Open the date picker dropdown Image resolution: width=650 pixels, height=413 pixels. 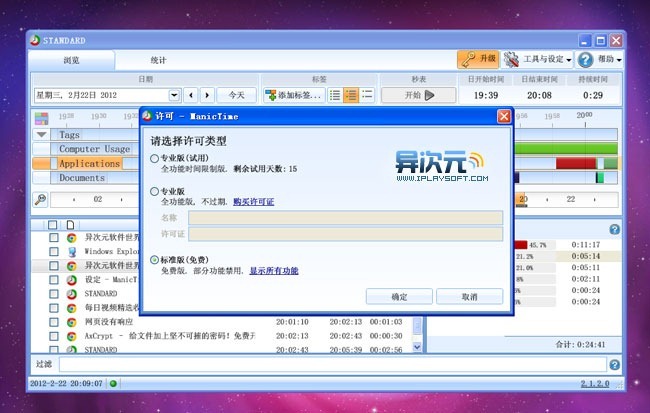click(x=174, y=95)
